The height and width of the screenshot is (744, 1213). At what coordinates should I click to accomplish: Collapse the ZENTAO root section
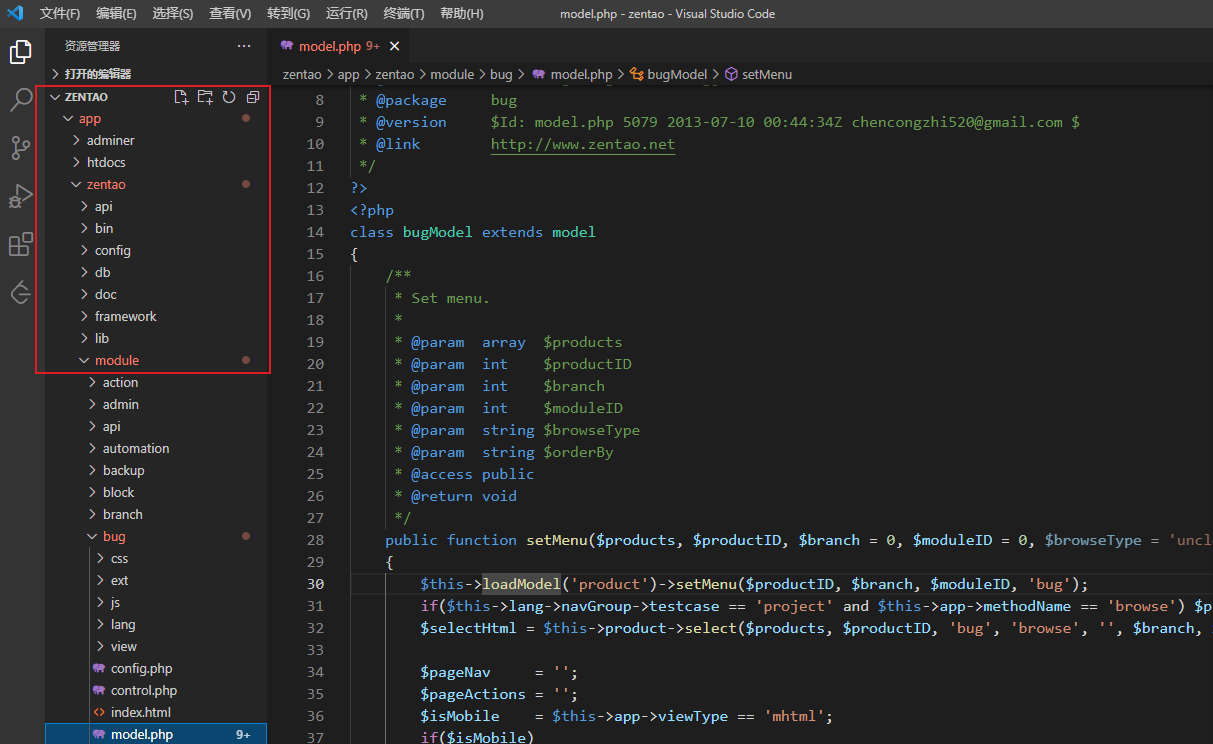tap(86, 97)
